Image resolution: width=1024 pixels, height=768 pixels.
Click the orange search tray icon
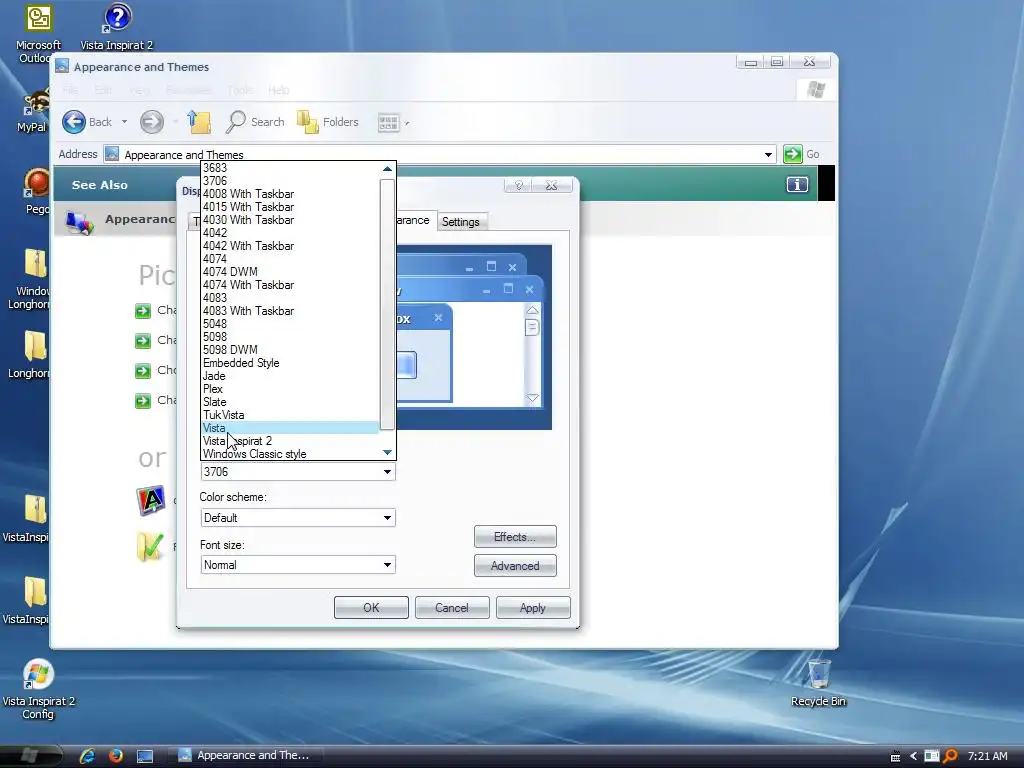tap(951, 756)
